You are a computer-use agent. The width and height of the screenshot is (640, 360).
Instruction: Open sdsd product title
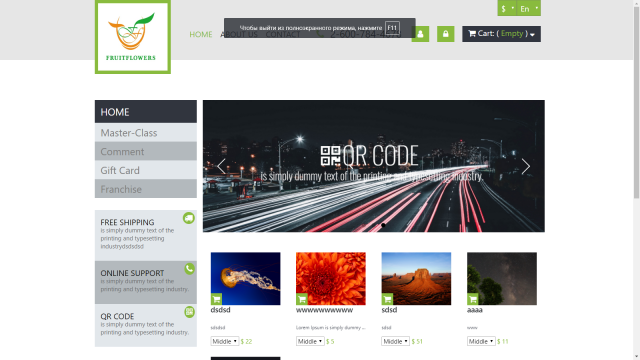point(389,310)
